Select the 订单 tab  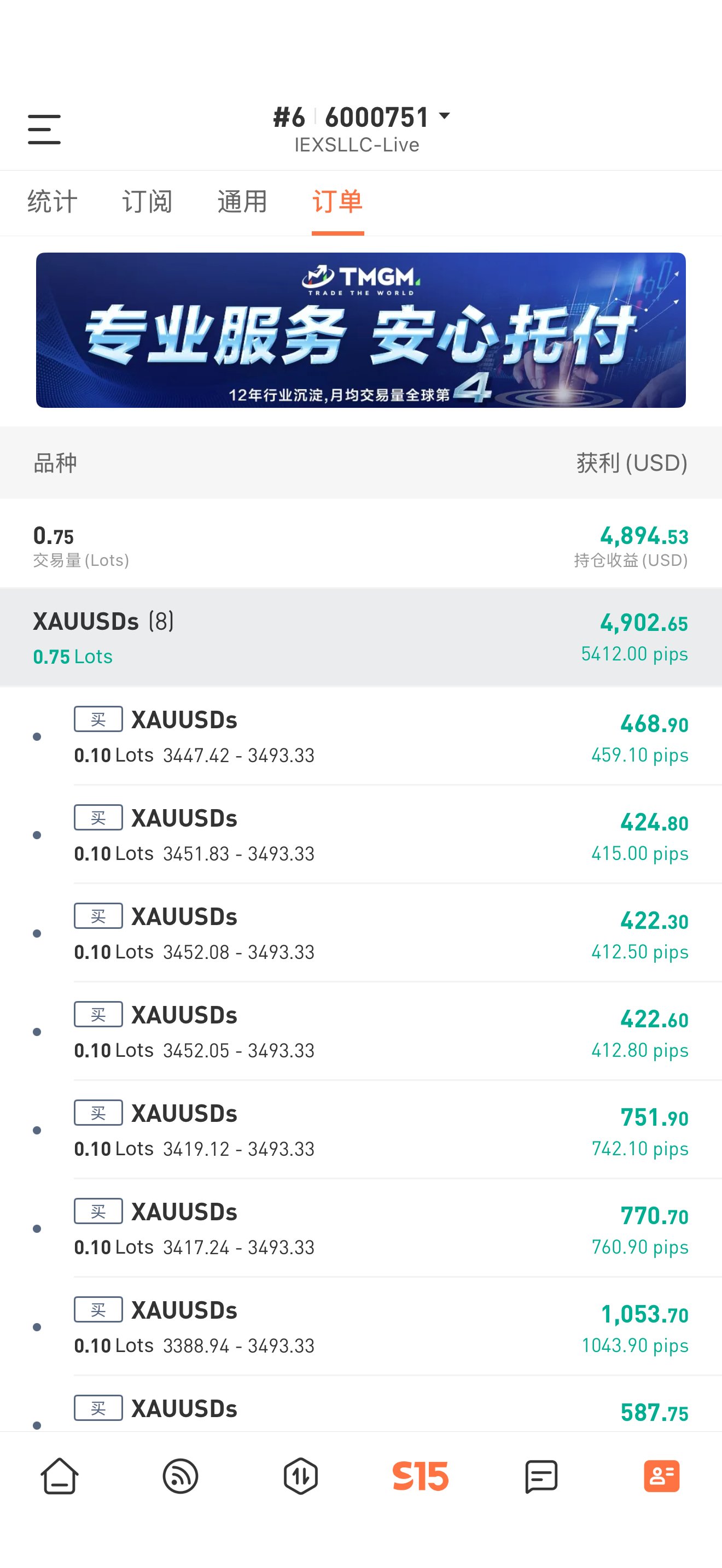coord(338,202)
